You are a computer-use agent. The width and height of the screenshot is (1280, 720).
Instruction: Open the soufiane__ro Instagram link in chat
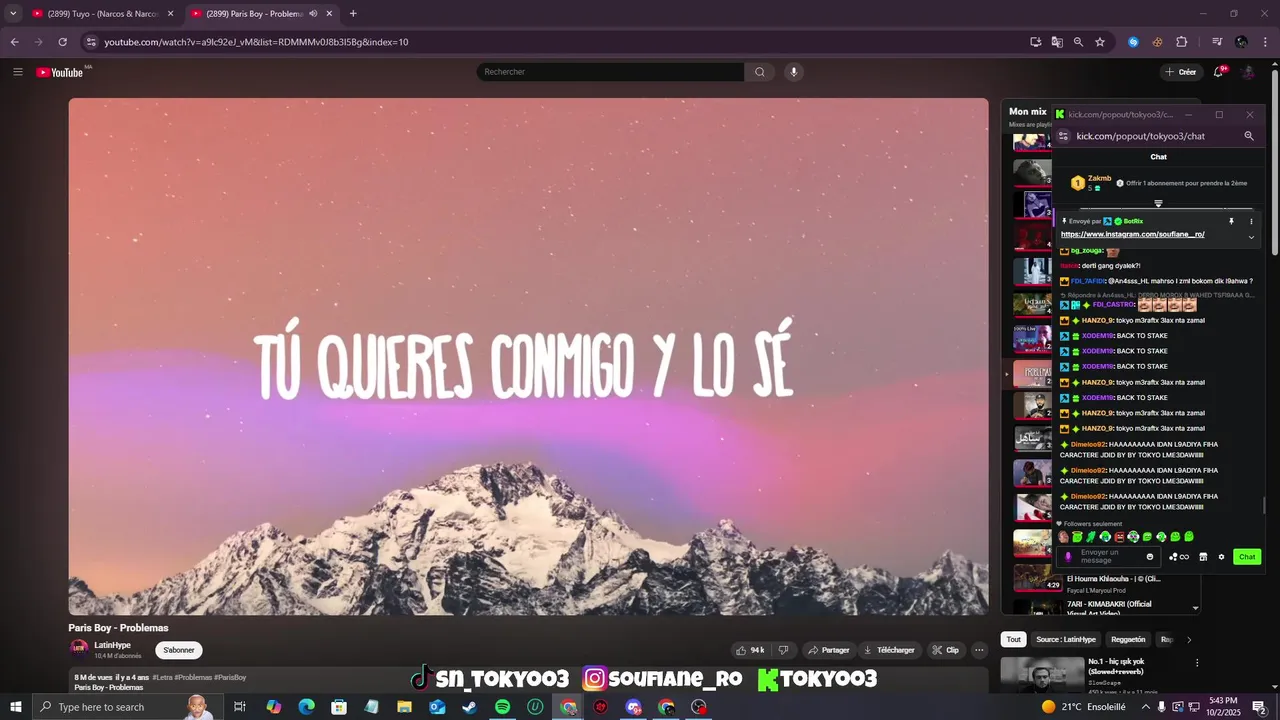click(1132, 234)
